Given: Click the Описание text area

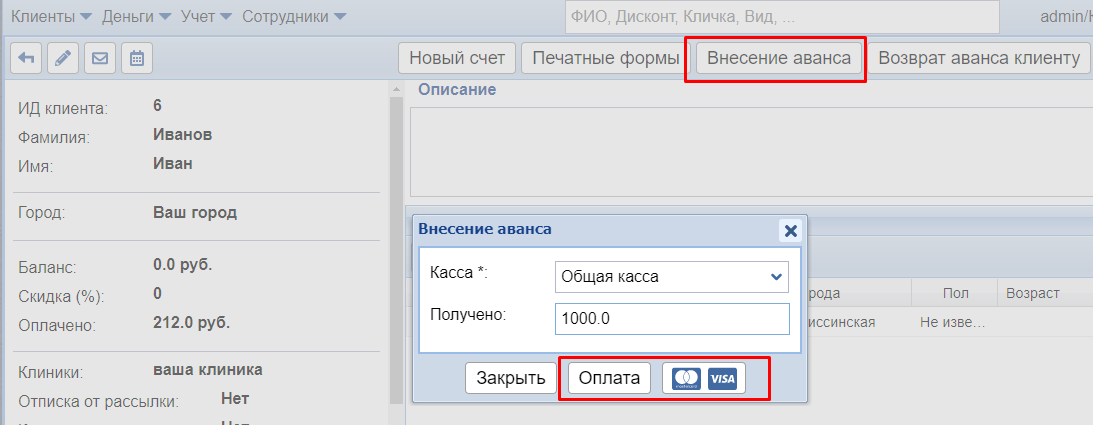Looking at the screenshot, I should click(750, 151).
